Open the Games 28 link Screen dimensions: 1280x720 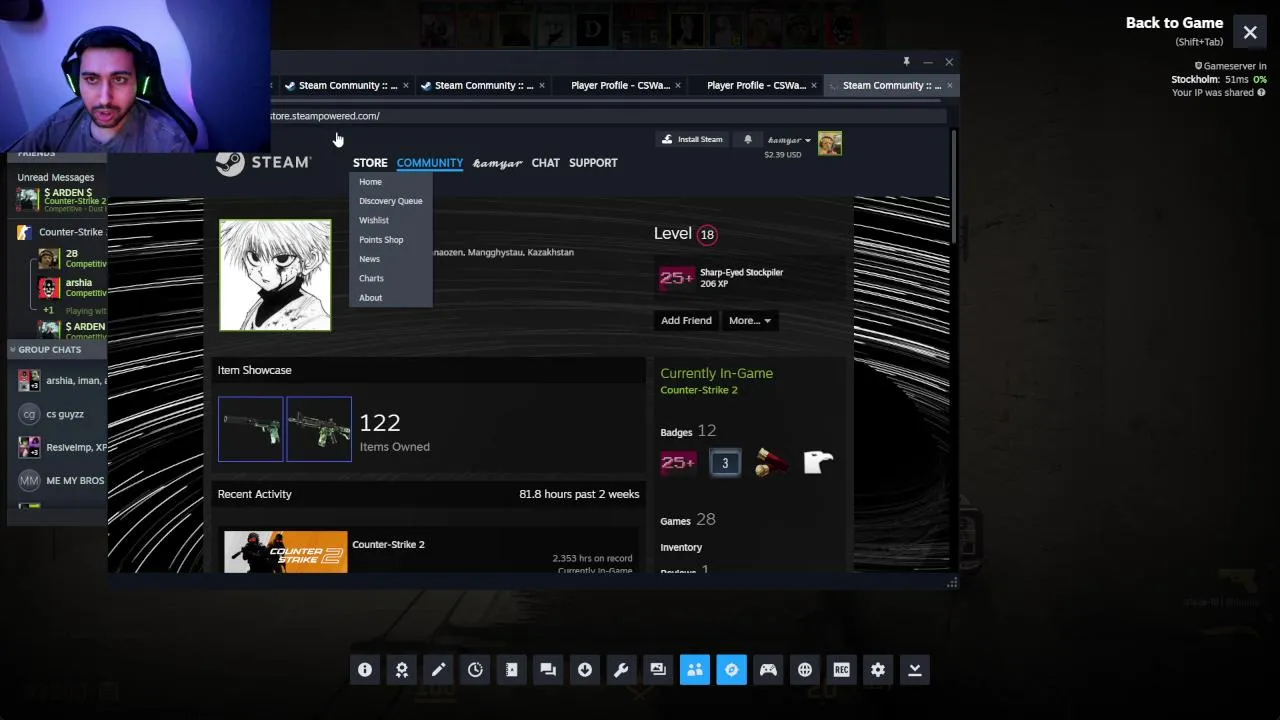(x=687, y=520)
